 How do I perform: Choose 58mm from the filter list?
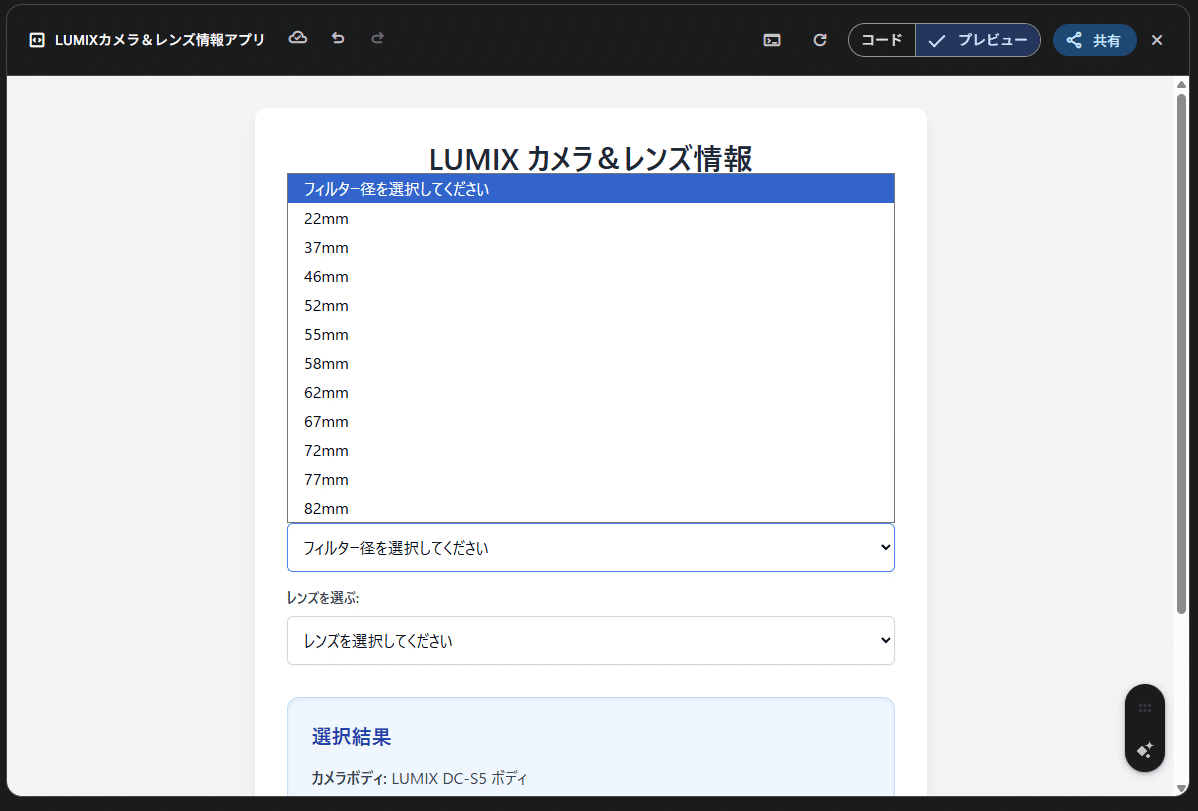pyautogui.click(x=591, y=364)
